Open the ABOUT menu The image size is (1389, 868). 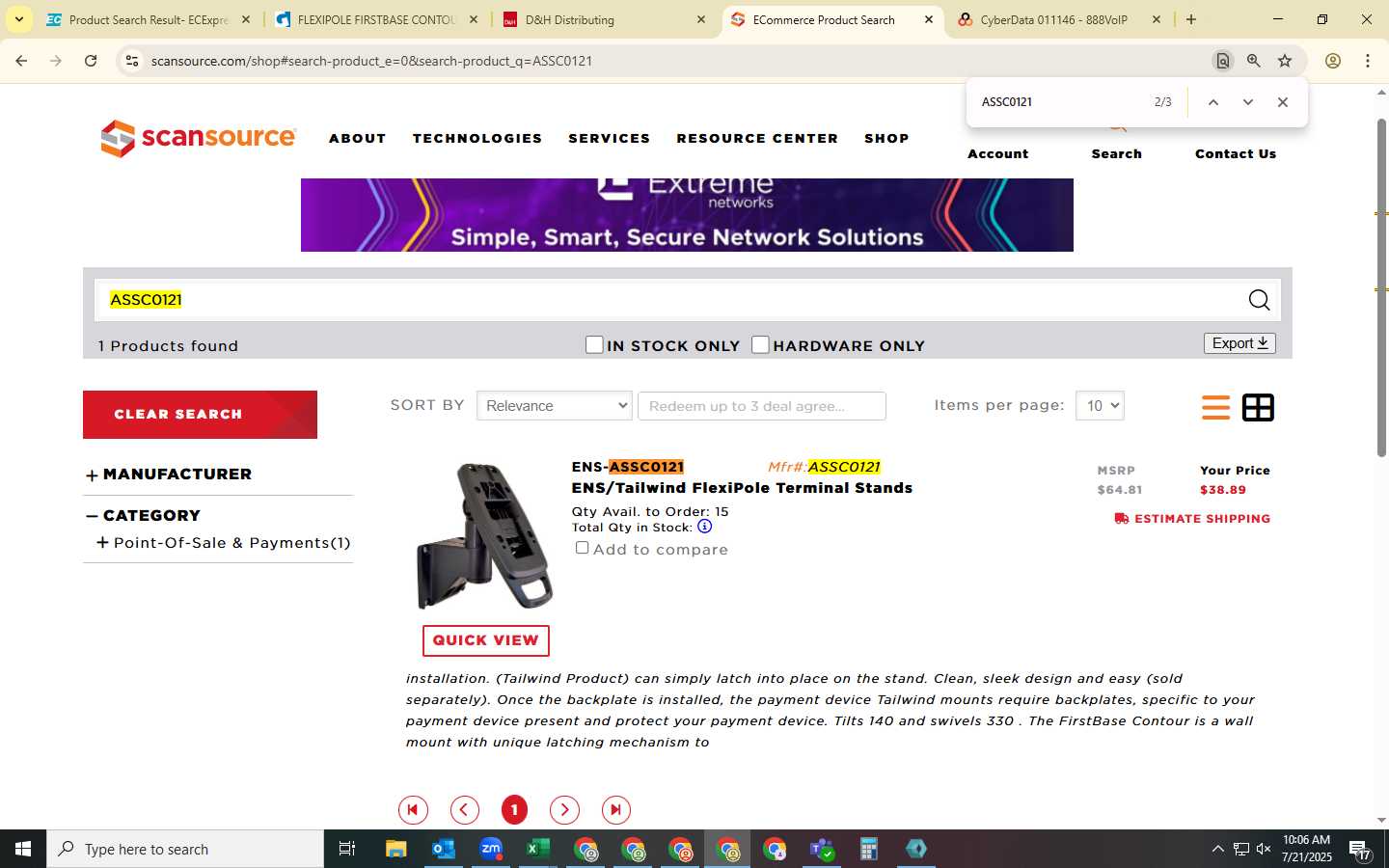(358, 139)
